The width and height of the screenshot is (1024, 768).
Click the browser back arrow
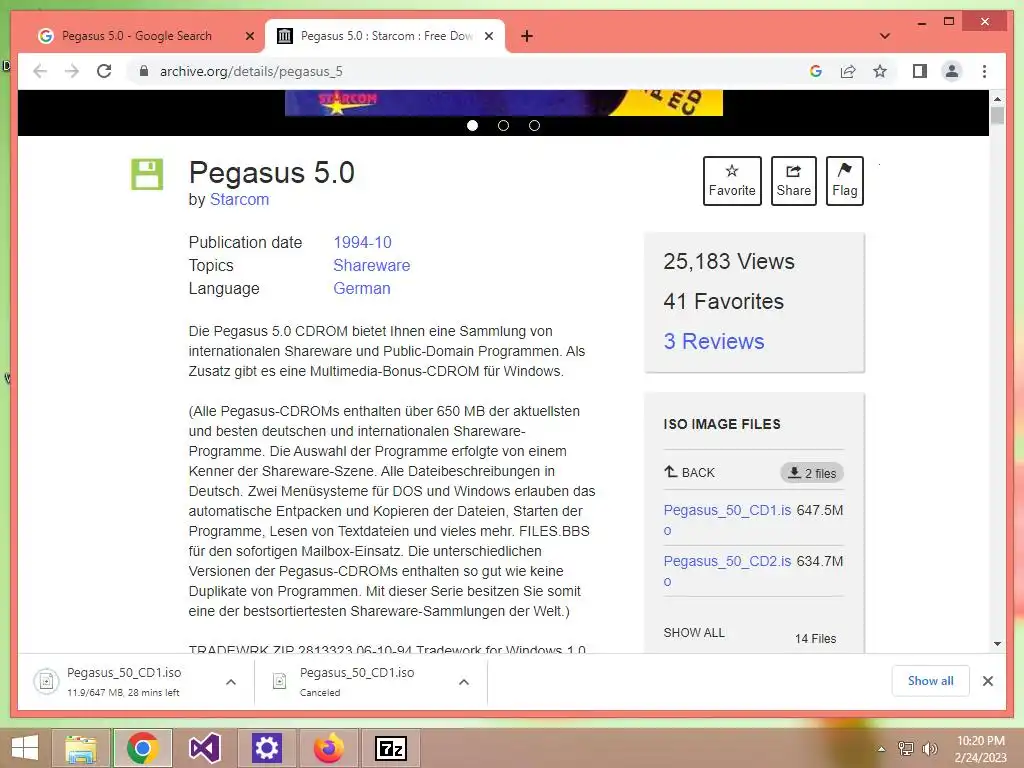tap(40, 71)
